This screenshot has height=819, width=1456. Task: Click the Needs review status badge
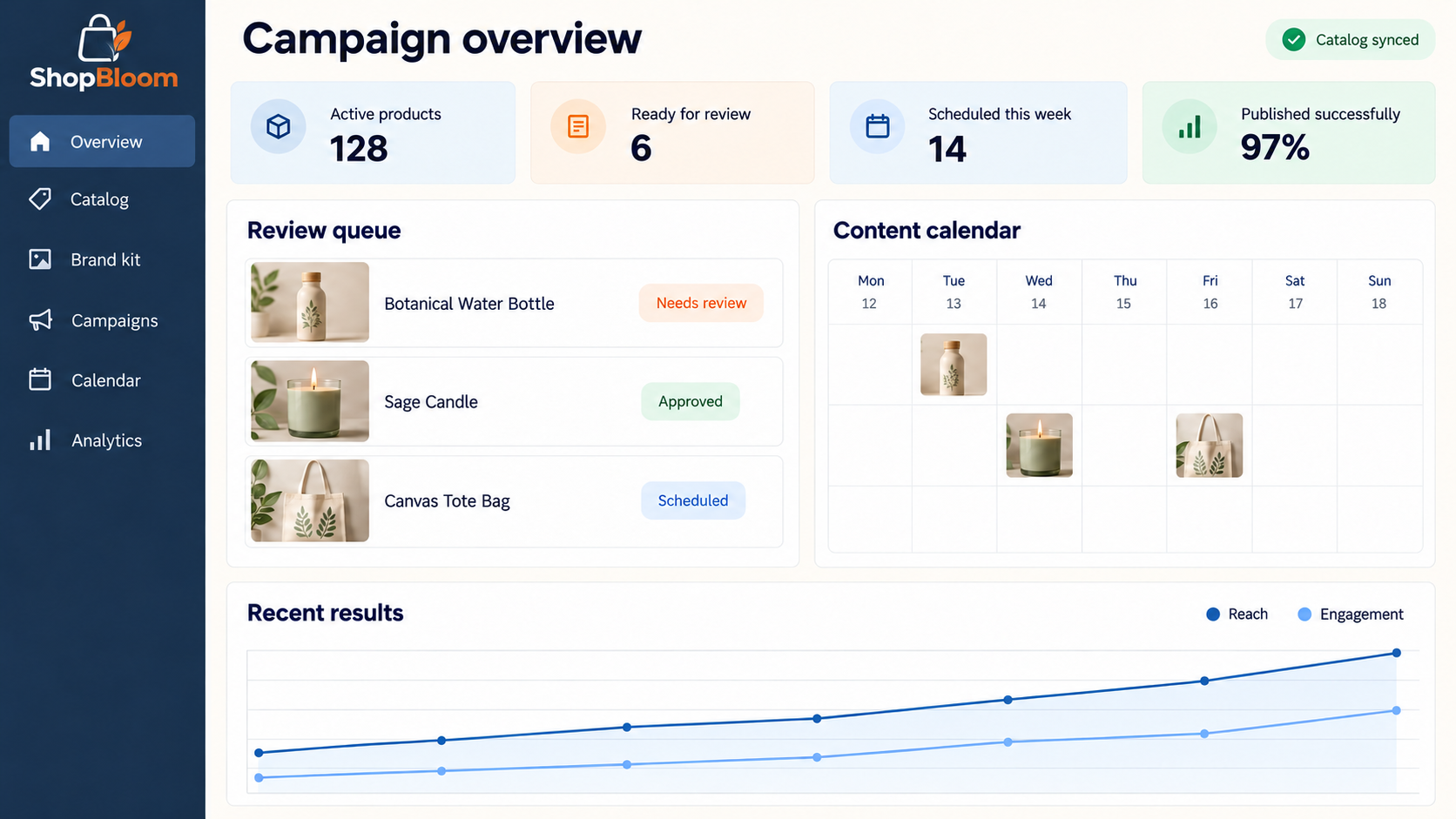click(x=701, y=303)
